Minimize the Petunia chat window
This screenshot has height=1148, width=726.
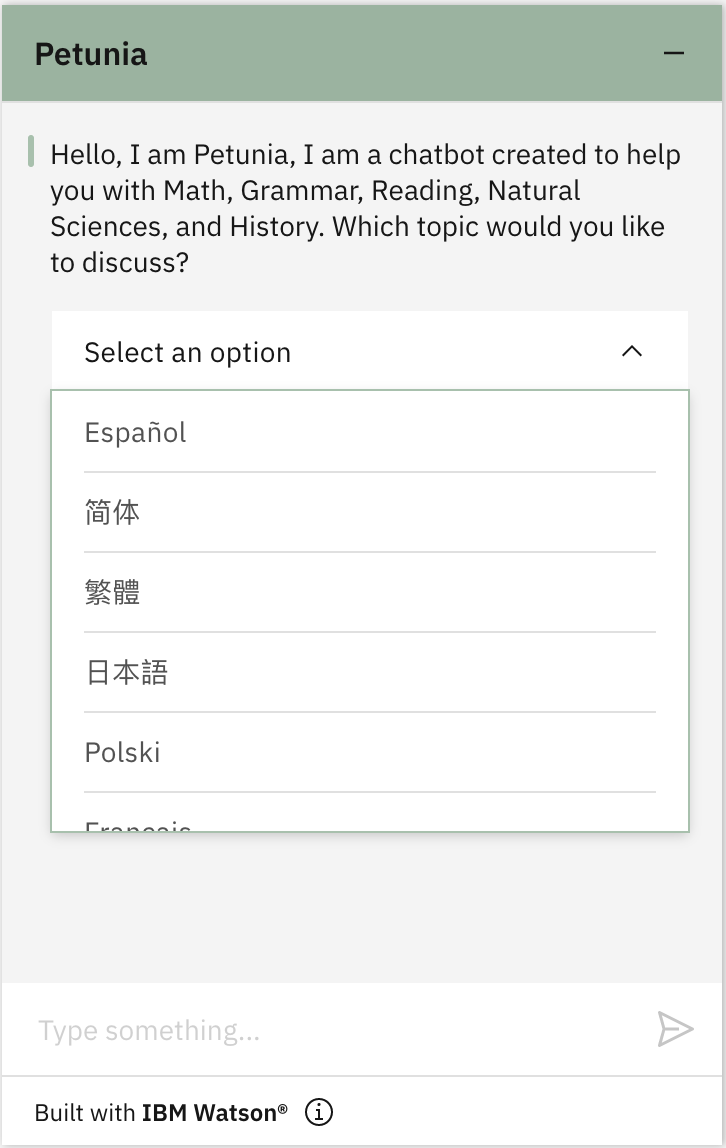pos(673,53)
